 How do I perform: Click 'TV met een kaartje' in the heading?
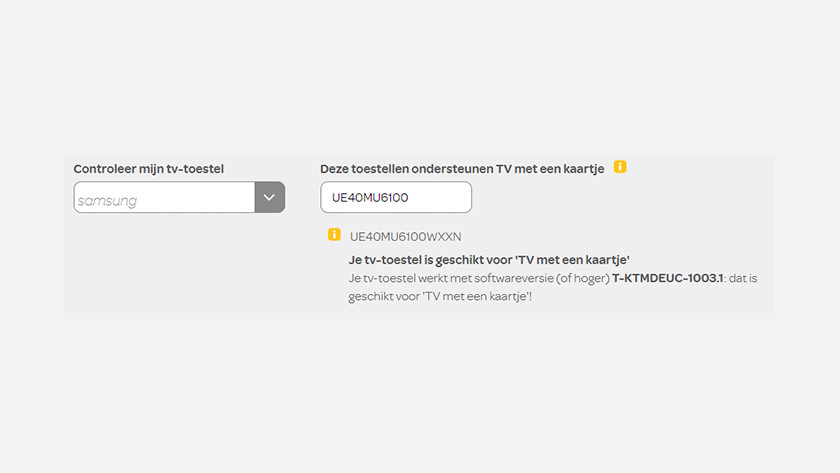click(550, 169)
